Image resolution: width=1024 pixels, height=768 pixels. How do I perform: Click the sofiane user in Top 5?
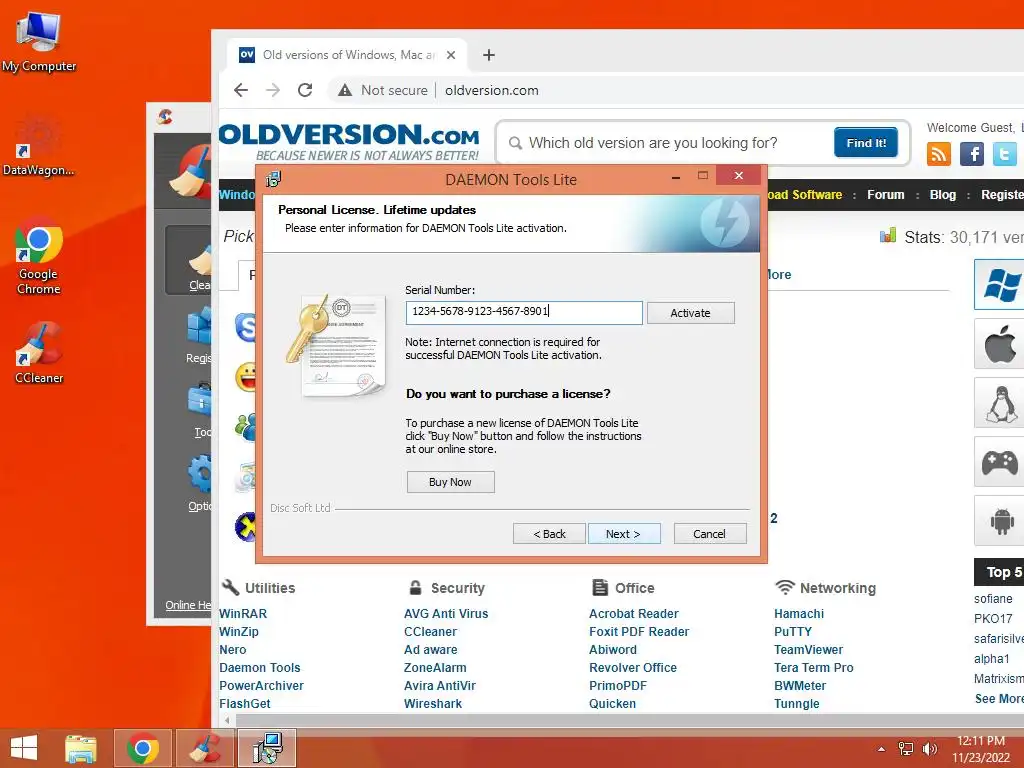coord(993,599)
